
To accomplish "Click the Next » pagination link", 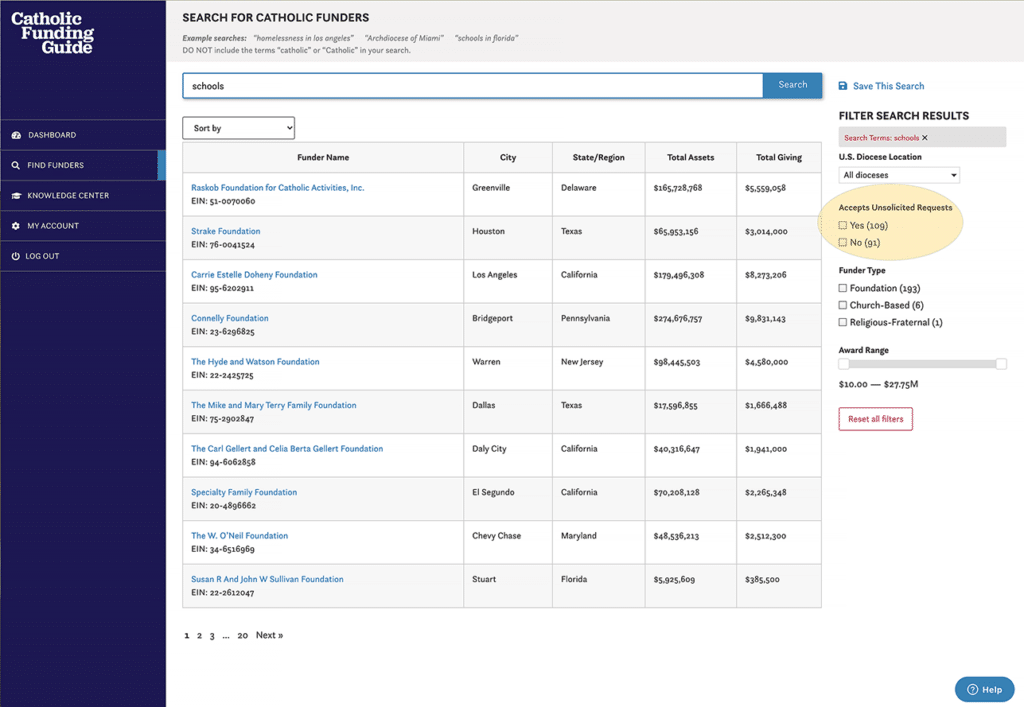I will click(x=269, y=635).
